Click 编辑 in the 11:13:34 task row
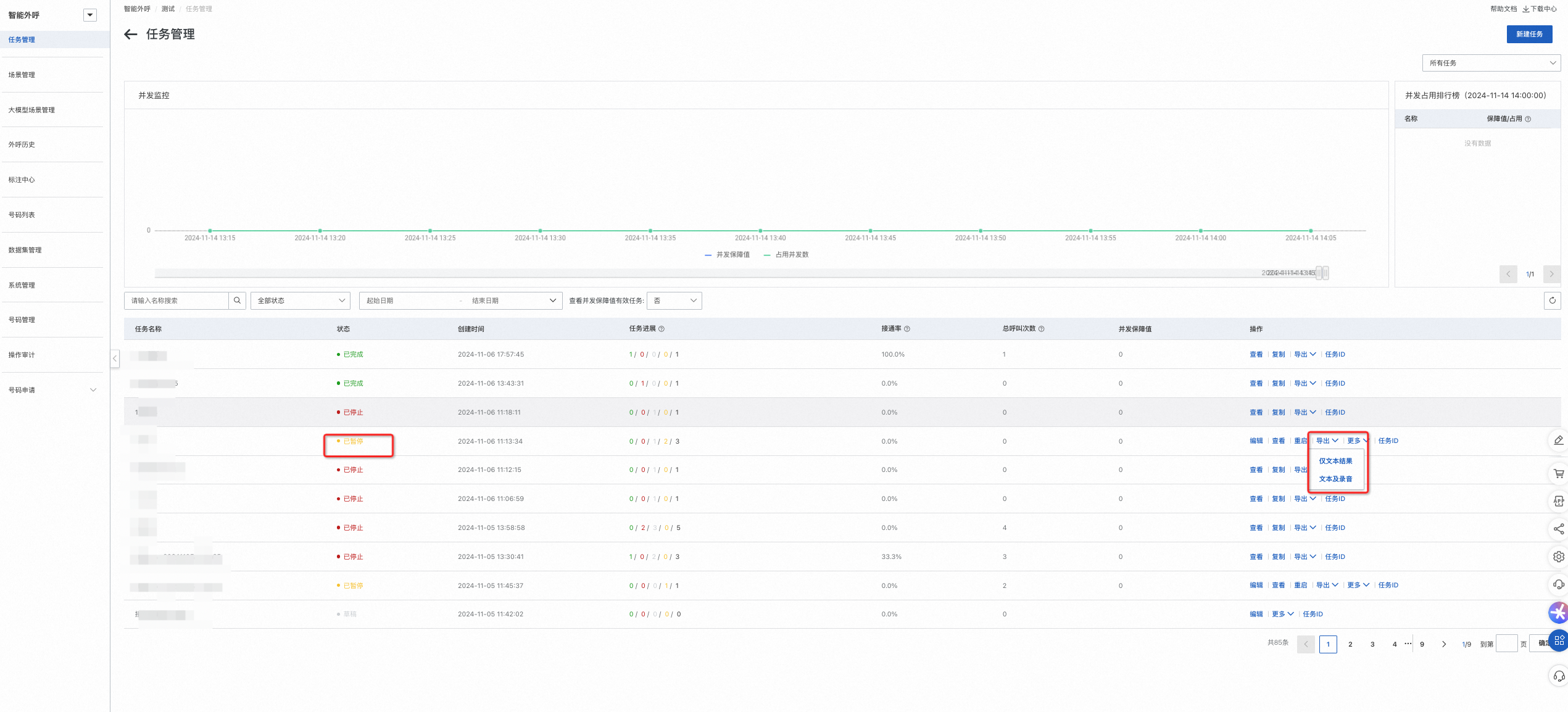The image size is (1568, 712). coord(1256,441)
